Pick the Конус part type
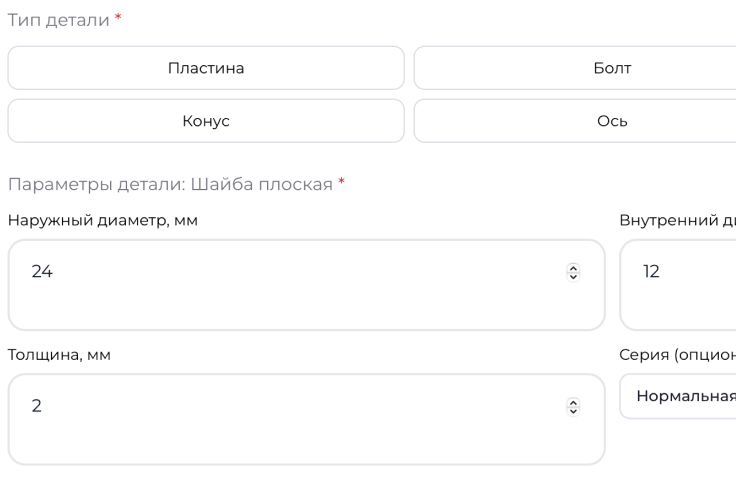Viewport: 736px width, 478px height. tap(206, 120)
